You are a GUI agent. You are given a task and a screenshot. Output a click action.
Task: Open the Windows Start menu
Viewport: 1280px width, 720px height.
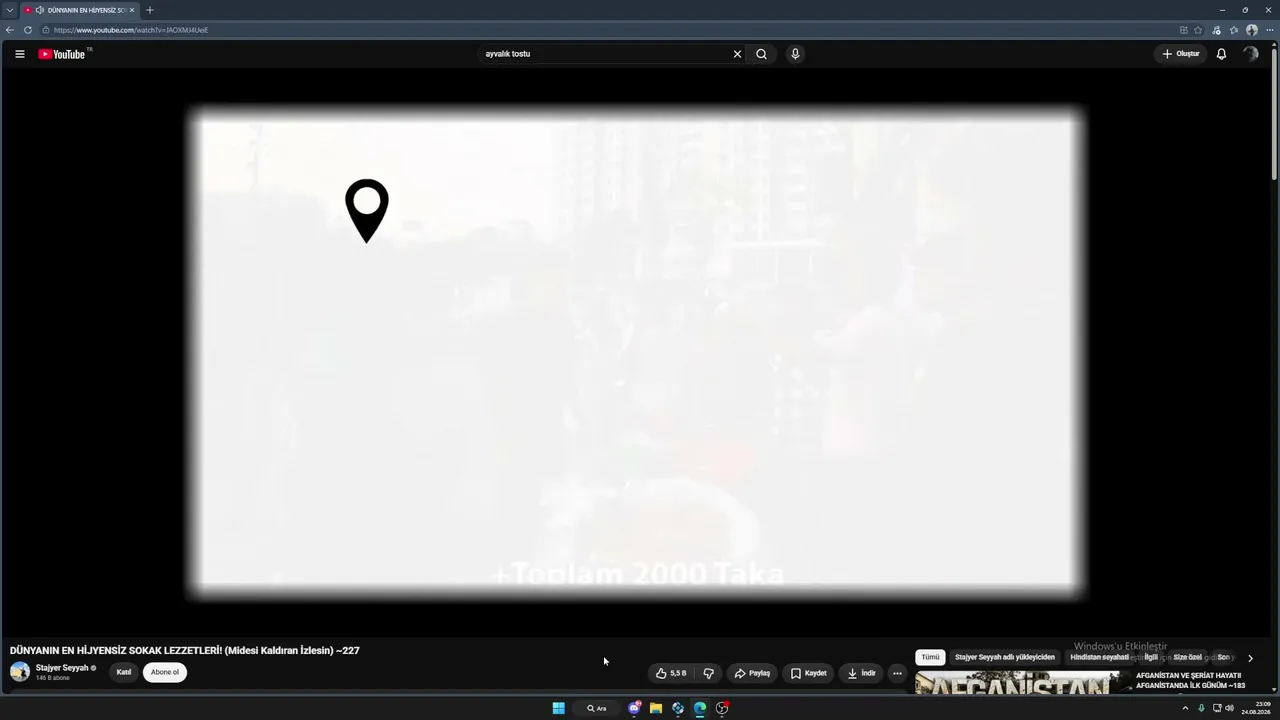559,708
